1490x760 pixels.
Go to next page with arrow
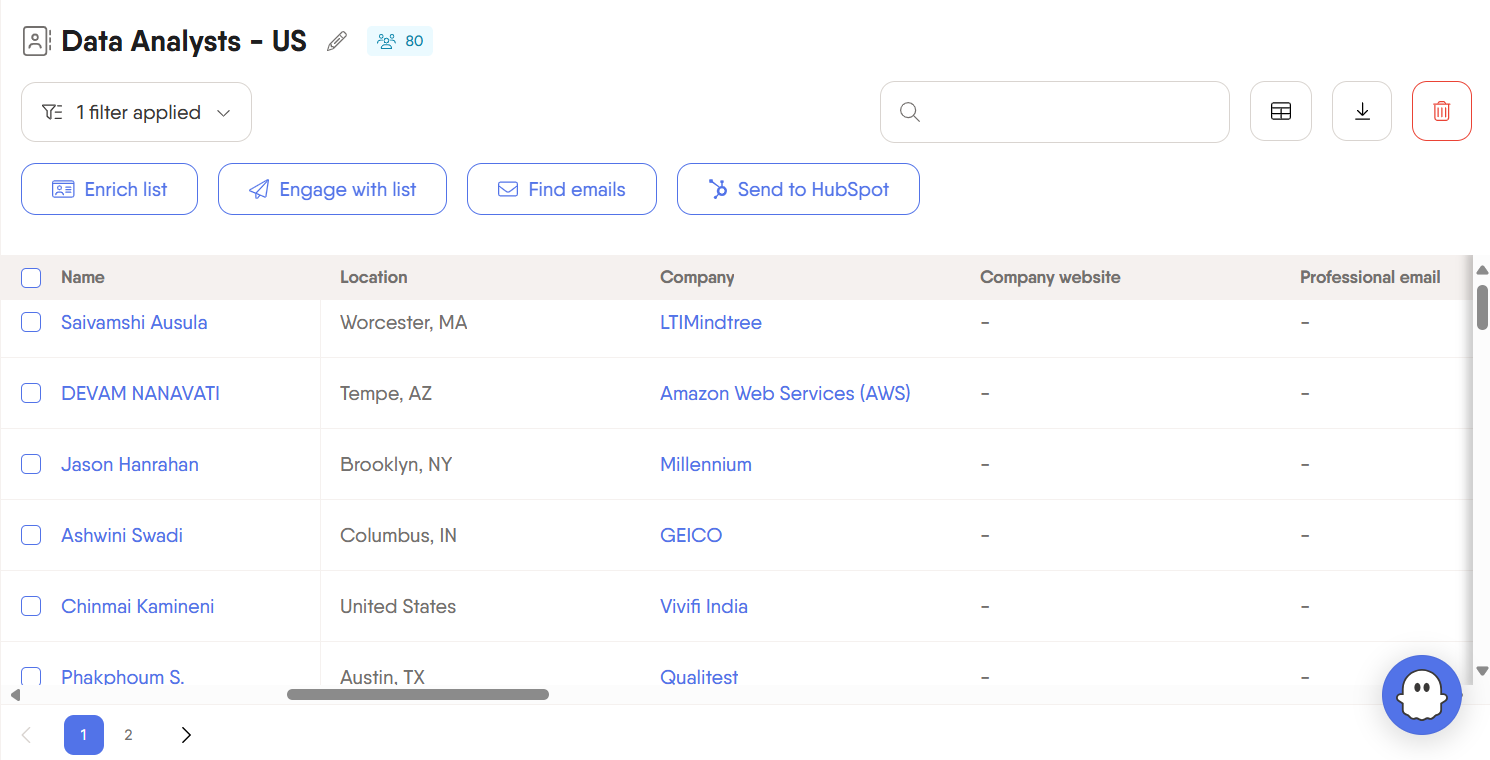click(x=186, y=735)
